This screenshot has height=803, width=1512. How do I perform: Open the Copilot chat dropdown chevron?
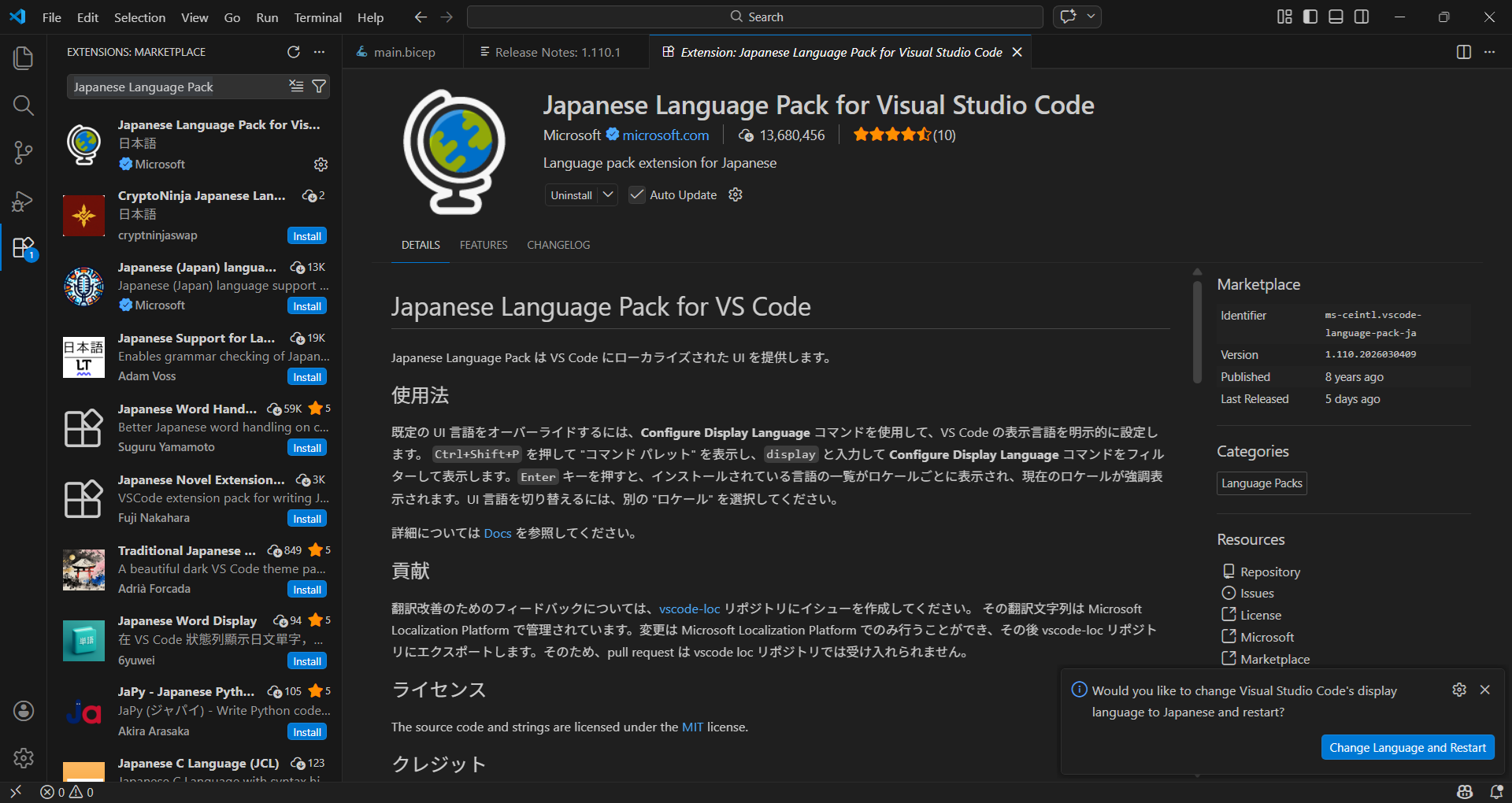tap(1091, 17)
